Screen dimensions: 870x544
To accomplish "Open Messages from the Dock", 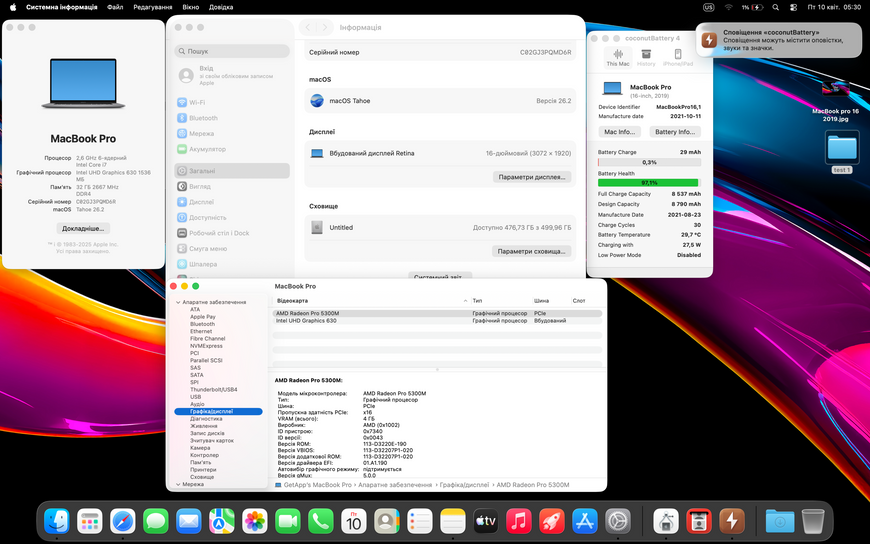I will click(x=155, y=521).
